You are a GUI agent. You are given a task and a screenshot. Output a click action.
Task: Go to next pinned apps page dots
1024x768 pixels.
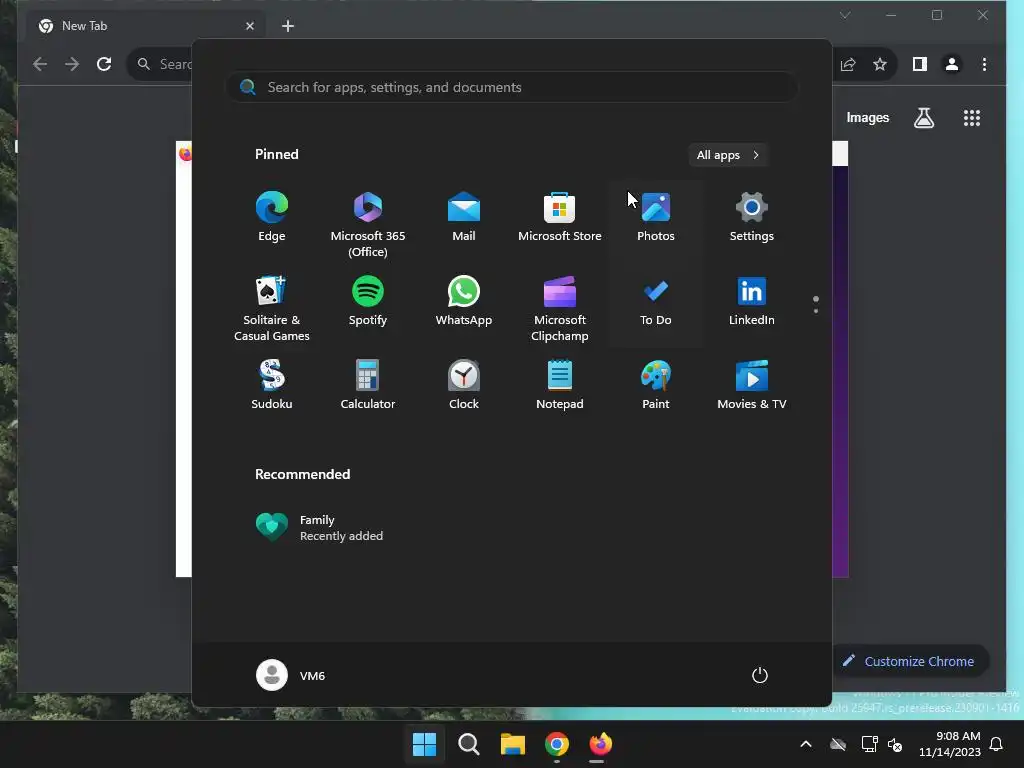816,305
